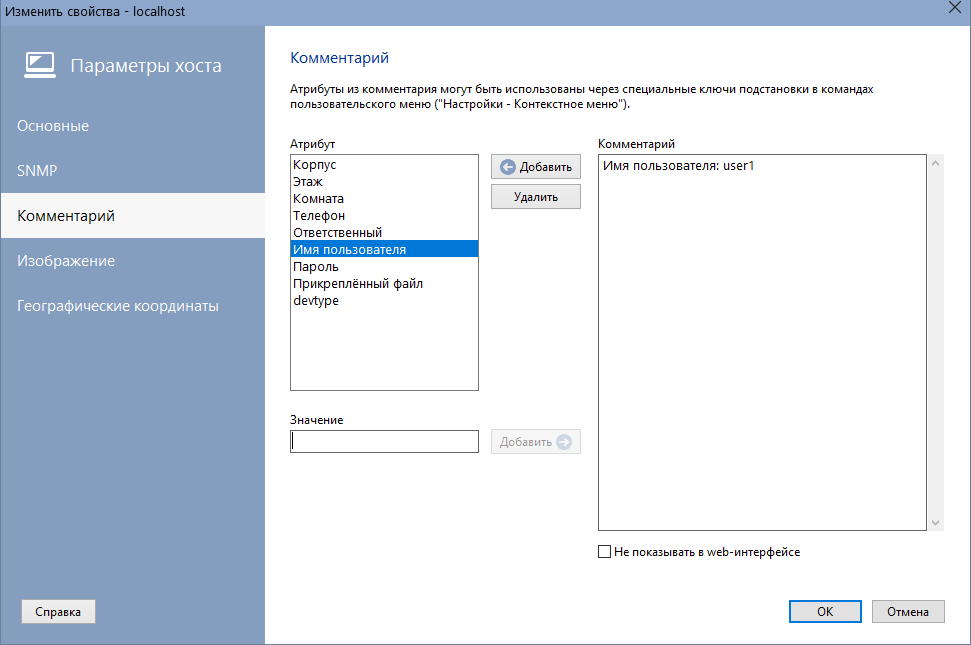Open the Основные settings section

pos(133,126)
